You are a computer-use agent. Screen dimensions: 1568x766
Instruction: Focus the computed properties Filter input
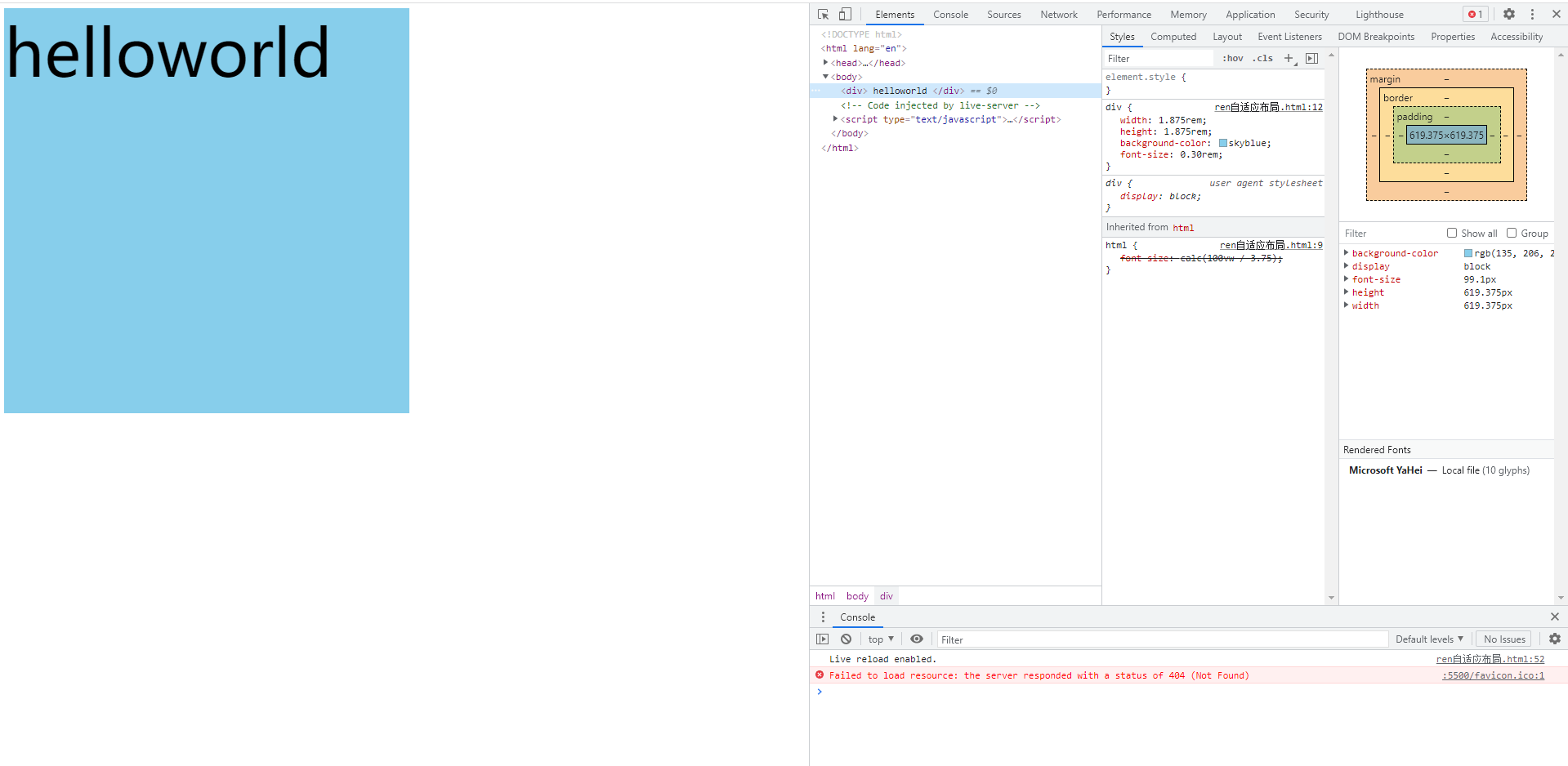pyautogui.click(x=1391, y=233)
